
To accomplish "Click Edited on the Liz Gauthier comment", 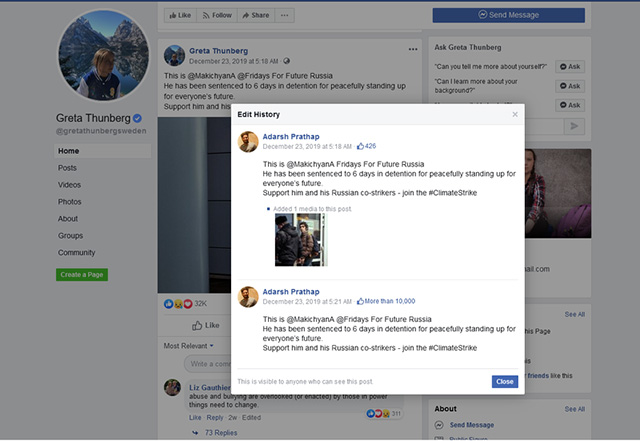I will 251,418.
